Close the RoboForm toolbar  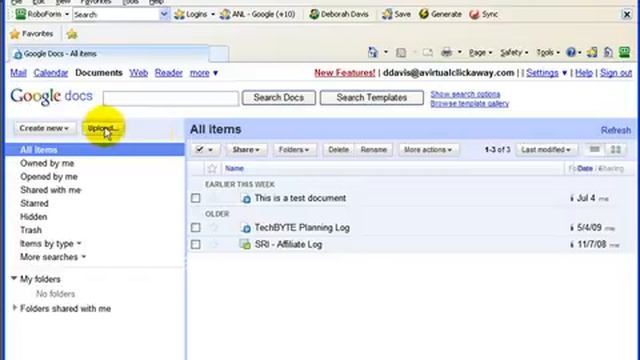(627, 15)
